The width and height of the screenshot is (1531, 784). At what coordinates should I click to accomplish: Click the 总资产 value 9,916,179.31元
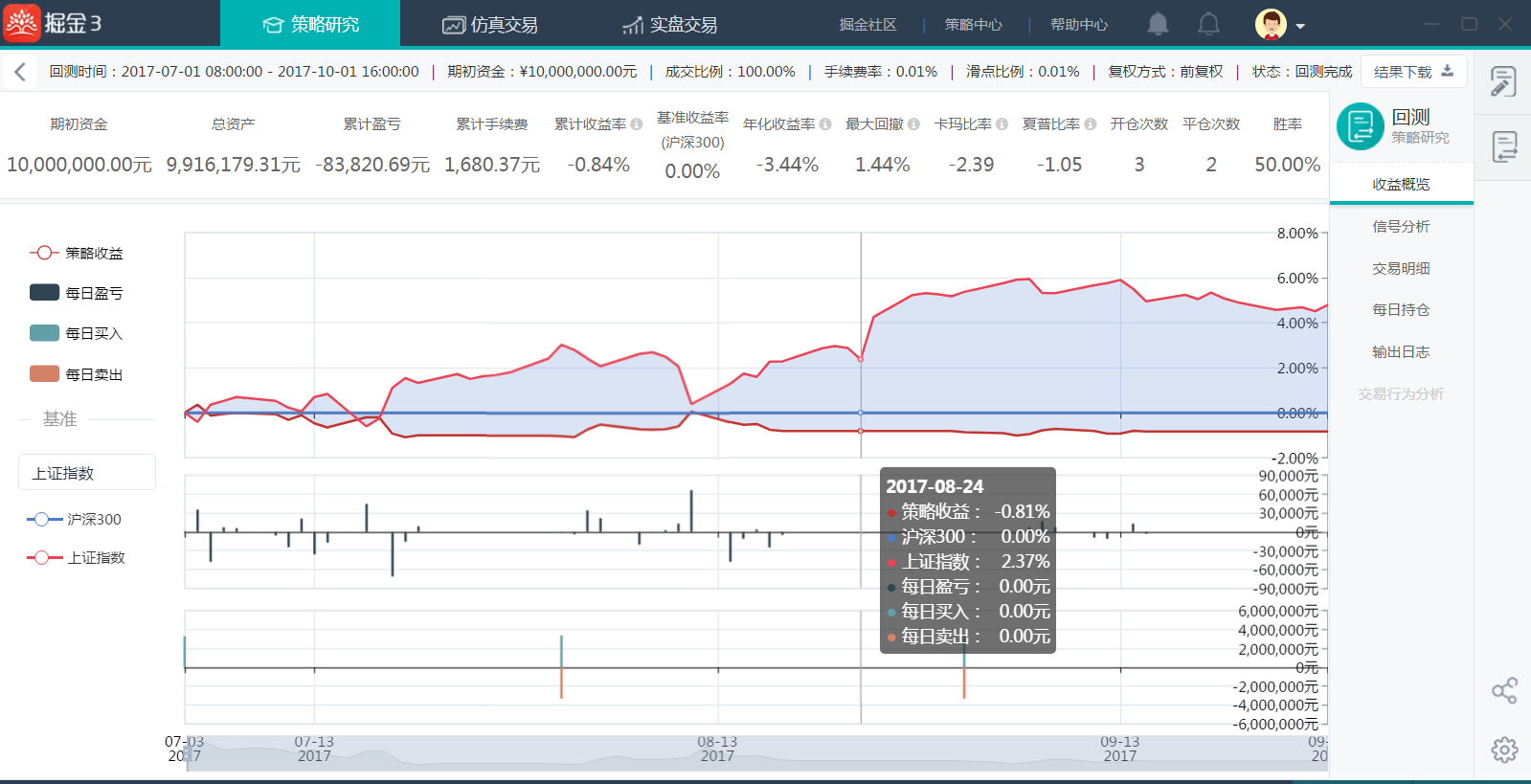(234, 165)
